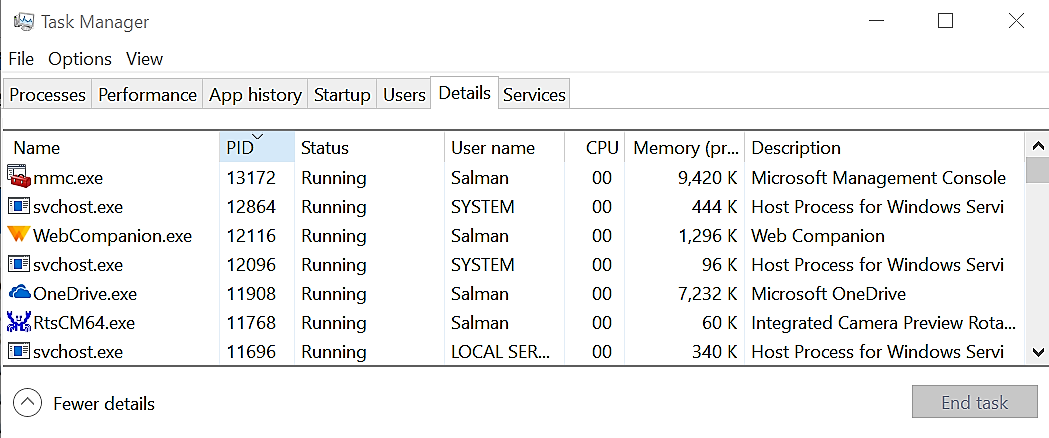Maximize the Task Manager window
The width and height of the screenshot is (1049, 438).
945,21
